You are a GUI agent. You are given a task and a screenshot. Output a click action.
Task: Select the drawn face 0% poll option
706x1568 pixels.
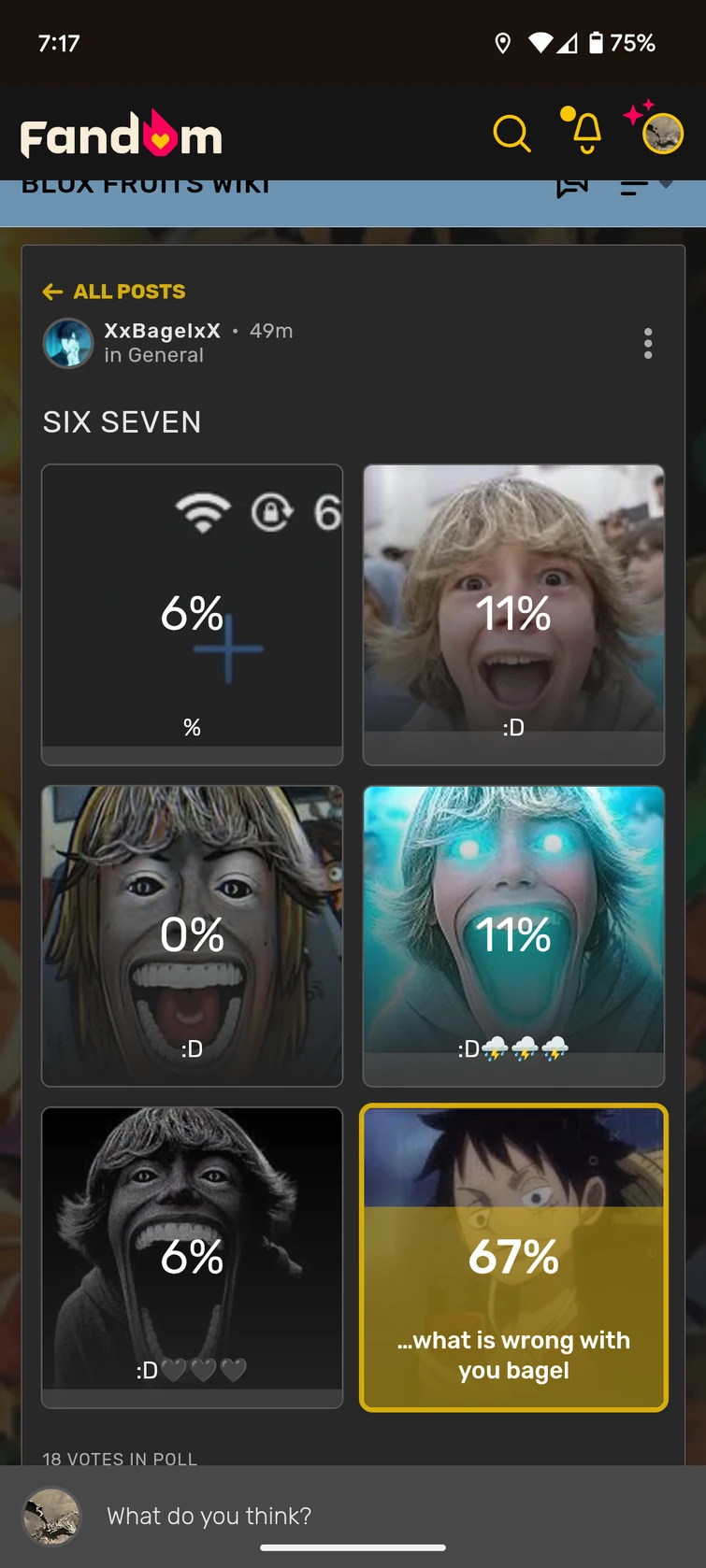pyautogui.click(x=192, y=935)
